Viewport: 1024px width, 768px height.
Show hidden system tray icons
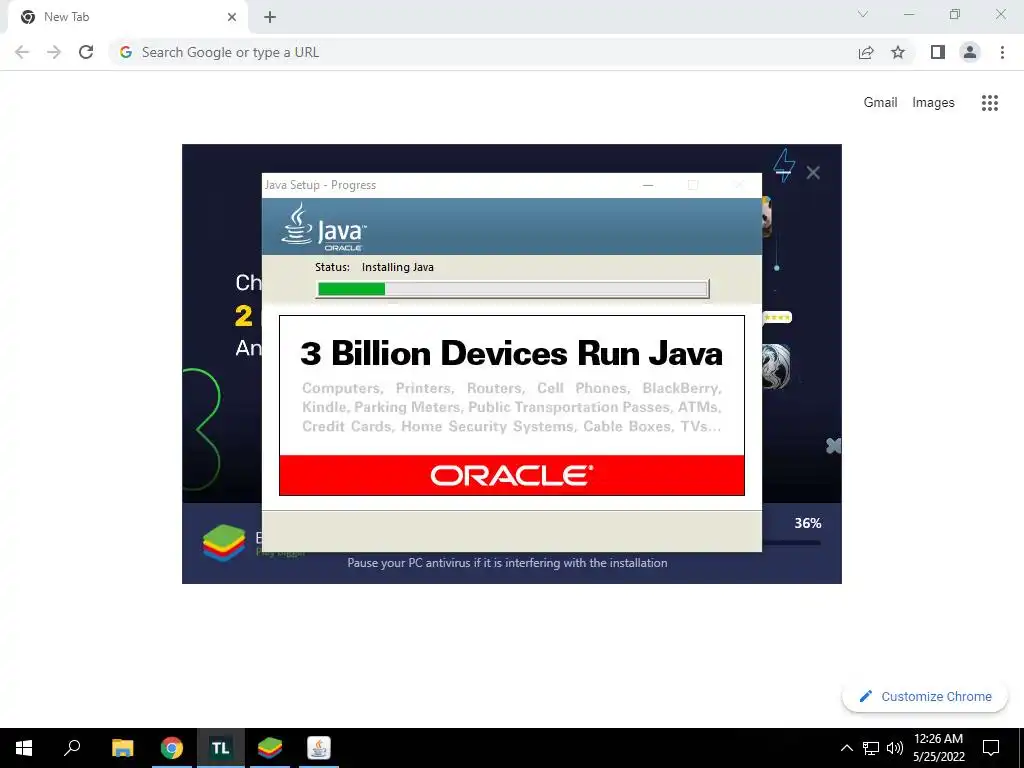[846, 748]
